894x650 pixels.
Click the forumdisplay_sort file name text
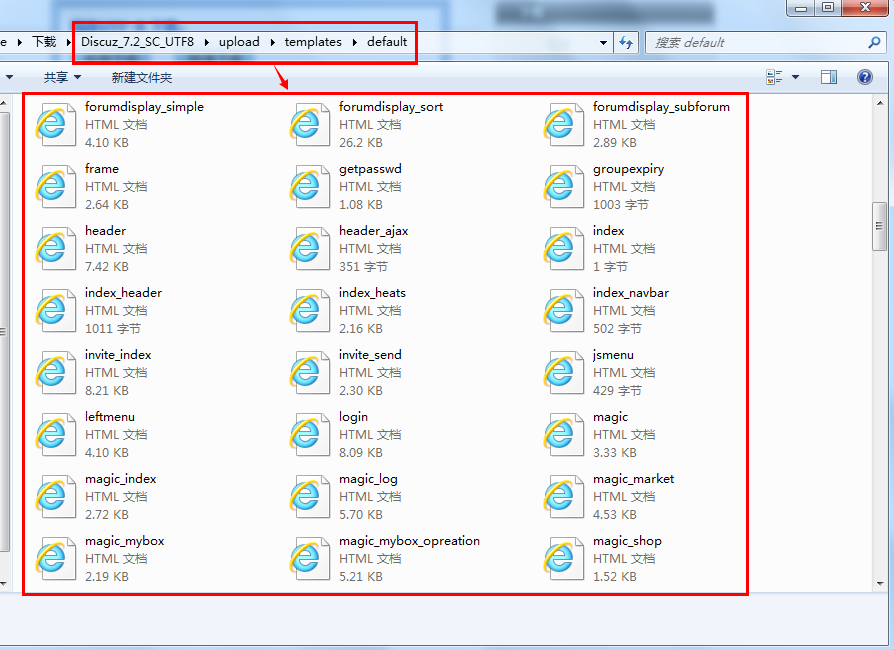pos(391,107)
